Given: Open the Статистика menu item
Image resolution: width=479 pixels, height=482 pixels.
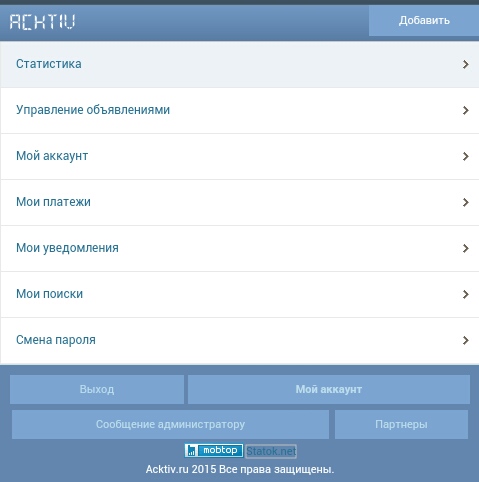Looking at the screenshot, I should 239,64.
